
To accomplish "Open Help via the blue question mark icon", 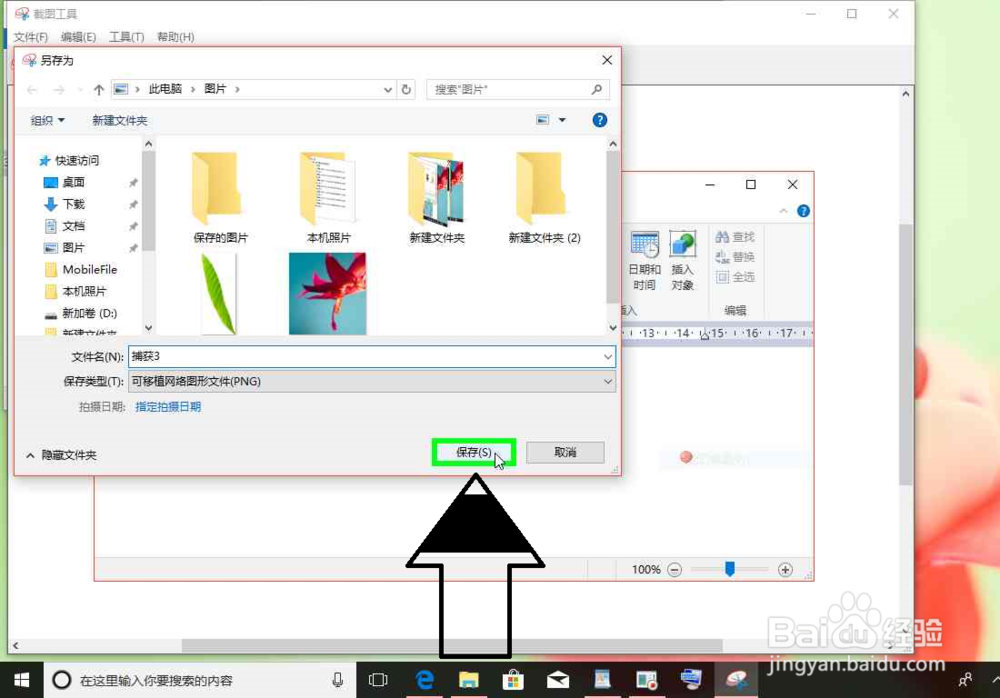I will coord(598,120).
